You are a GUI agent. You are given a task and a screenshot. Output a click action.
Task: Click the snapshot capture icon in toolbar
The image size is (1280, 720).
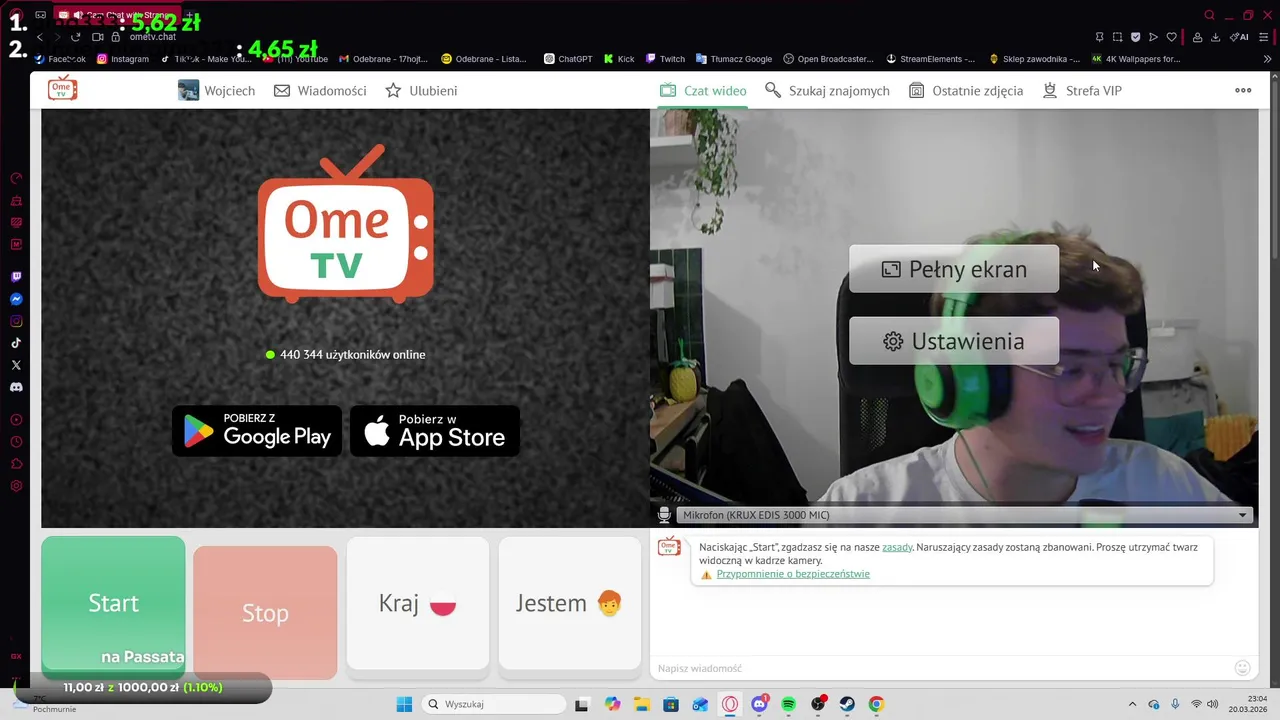[x=1117, y=37]
